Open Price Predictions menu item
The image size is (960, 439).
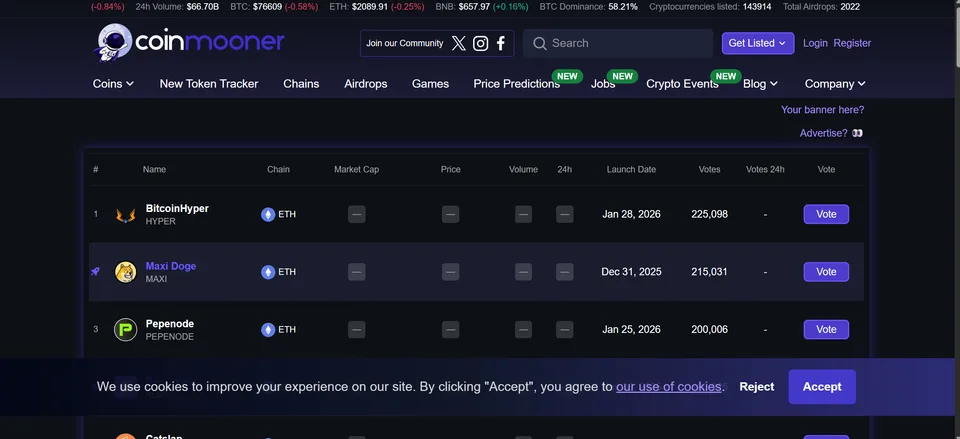(x=516, y=84)
